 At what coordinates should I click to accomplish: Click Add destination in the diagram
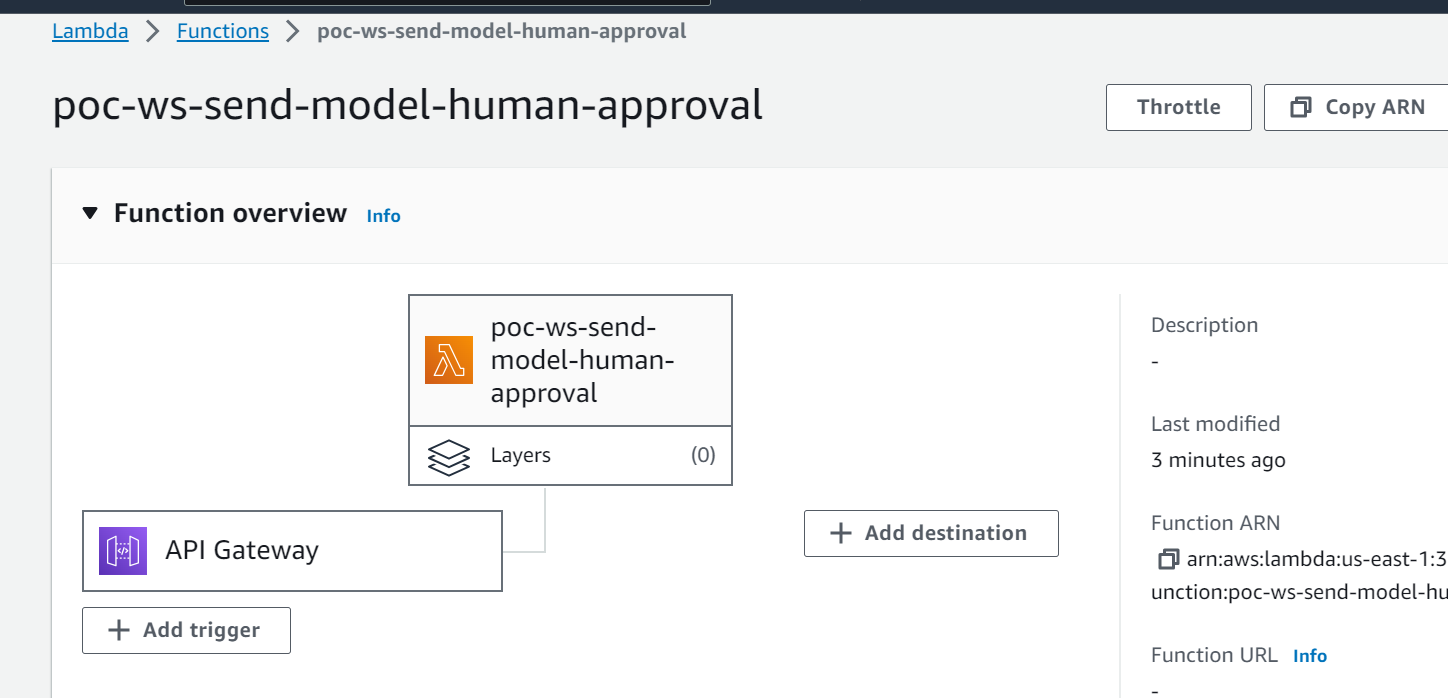931,533
